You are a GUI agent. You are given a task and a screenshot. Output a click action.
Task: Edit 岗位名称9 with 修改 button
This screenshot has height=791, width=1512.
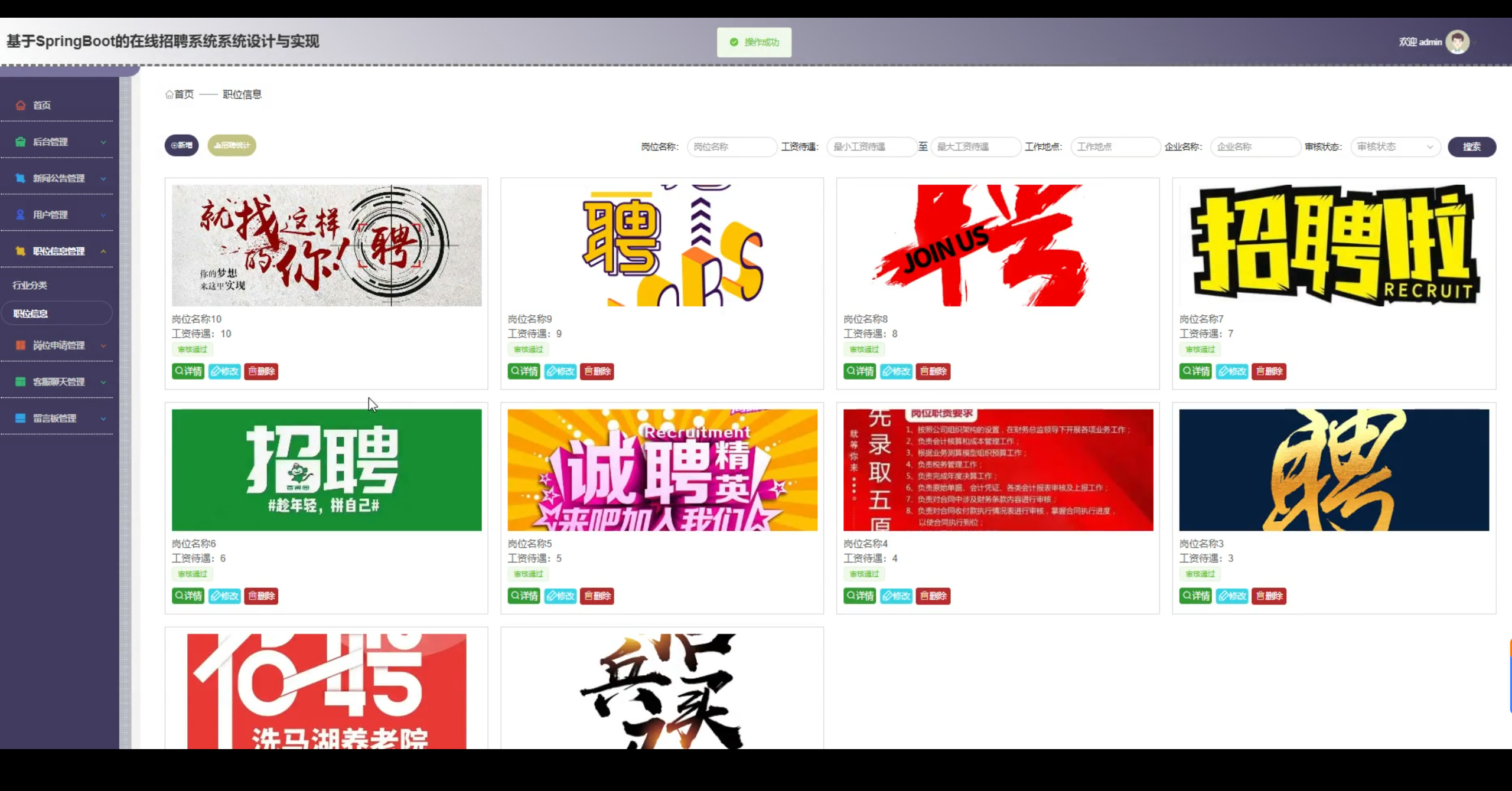(x=560, y=371)
